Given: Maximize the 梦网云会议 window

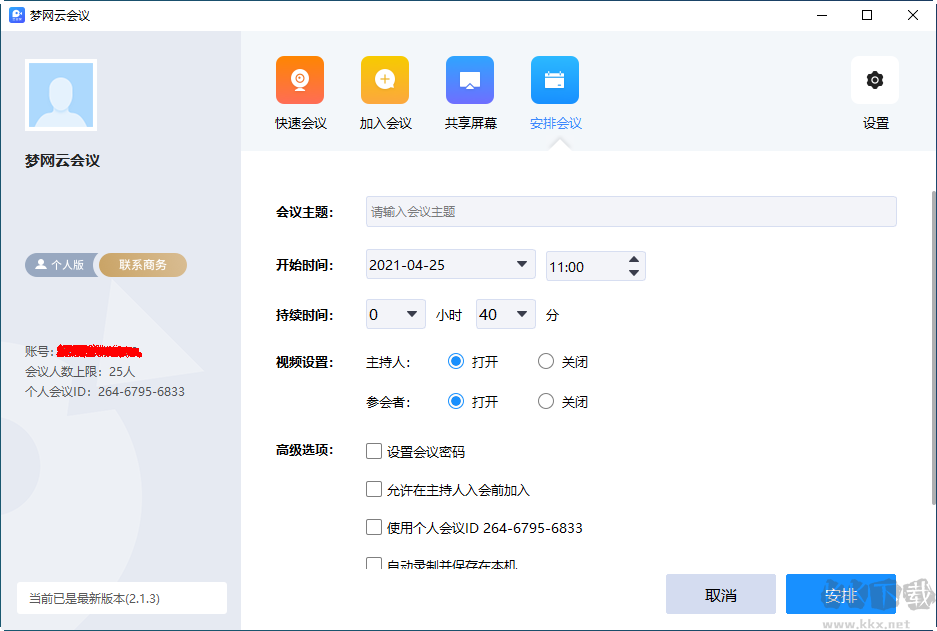Looking at the screenshot, I should [867, 16].
